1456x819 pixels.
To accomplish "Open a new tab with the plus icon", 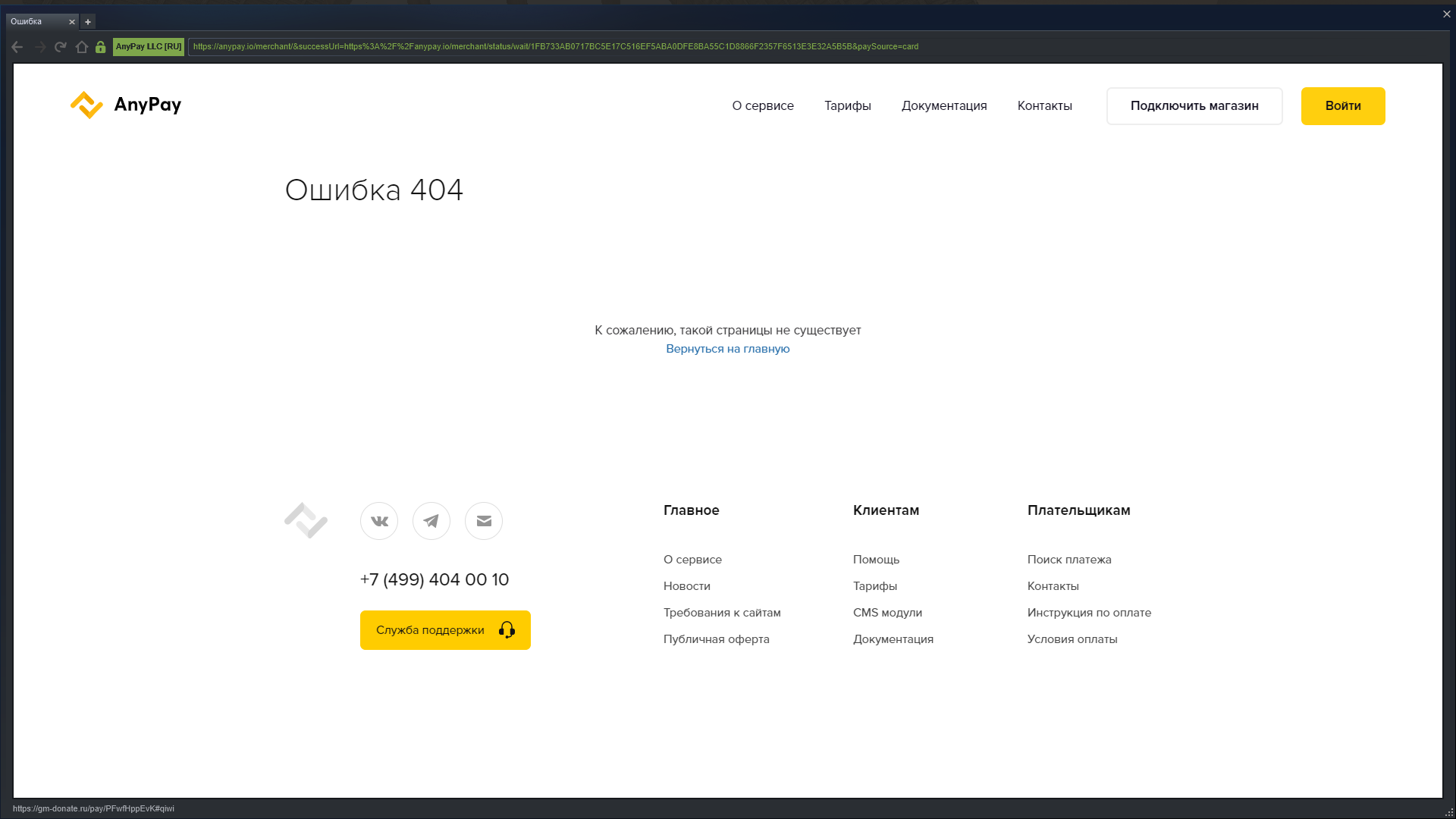I will (x=88, y=22).
